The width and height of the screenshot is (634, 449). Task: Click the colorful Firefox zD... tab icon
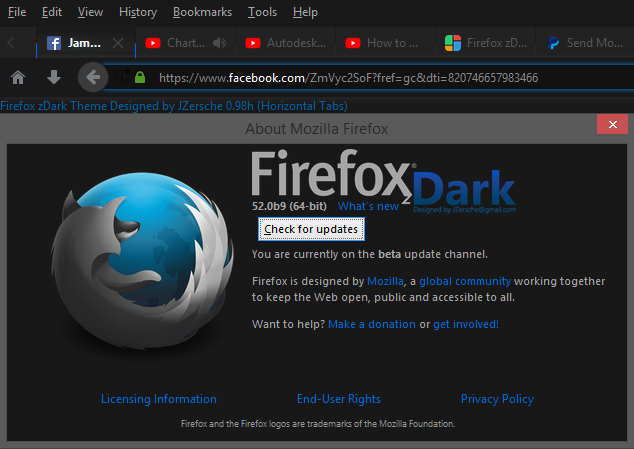coord(453,43)
